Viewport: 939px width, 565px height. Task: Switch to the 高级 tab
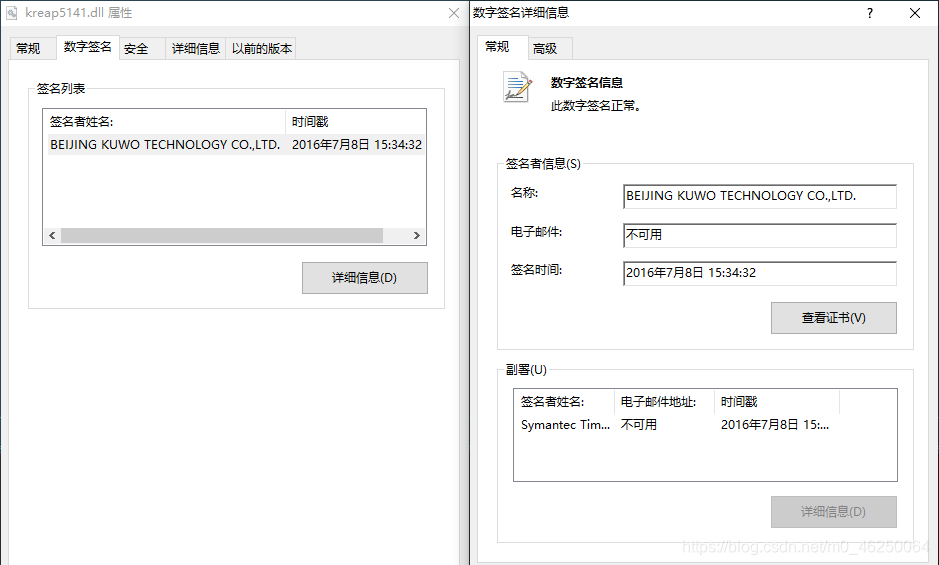pos(550,49)
